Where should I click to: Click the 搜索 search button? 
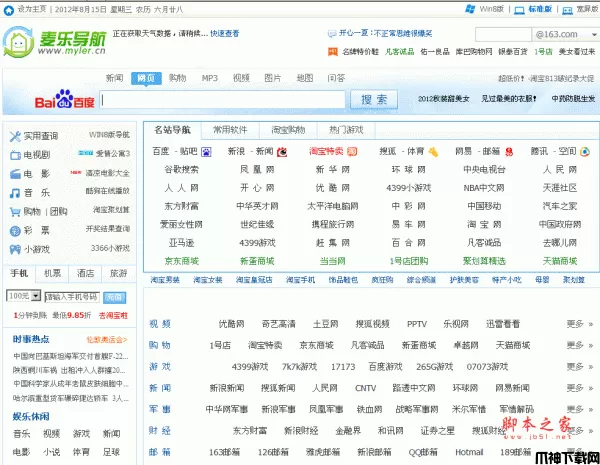click(374, 100)
